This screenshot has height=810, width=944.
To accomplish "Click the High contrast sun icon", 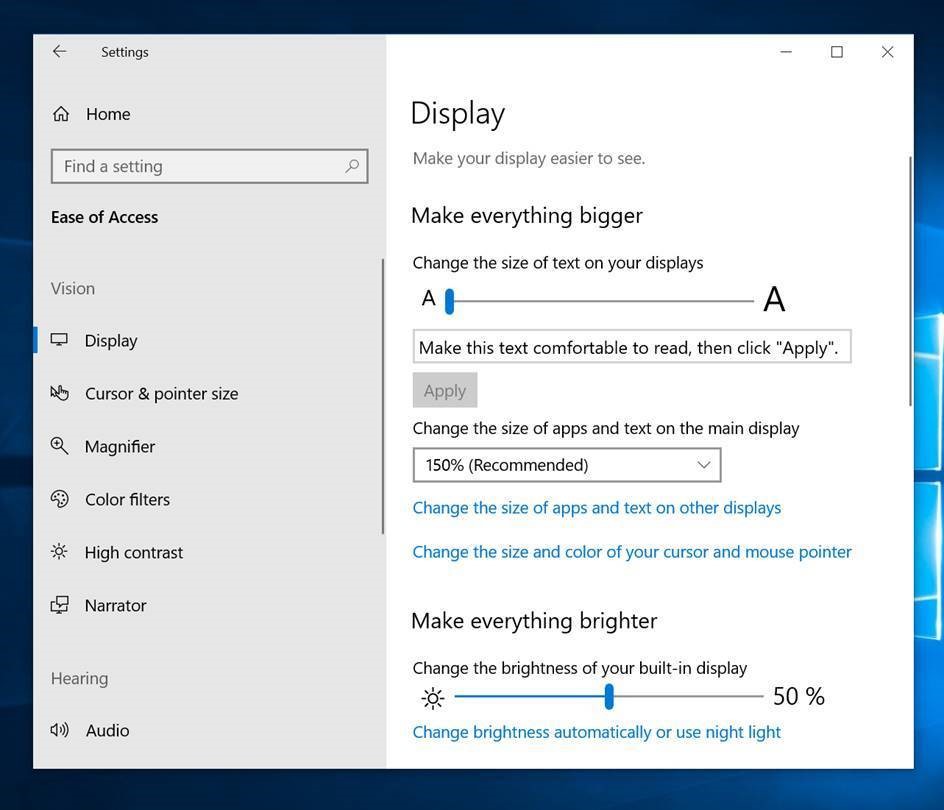I will (x=60, y=552).
